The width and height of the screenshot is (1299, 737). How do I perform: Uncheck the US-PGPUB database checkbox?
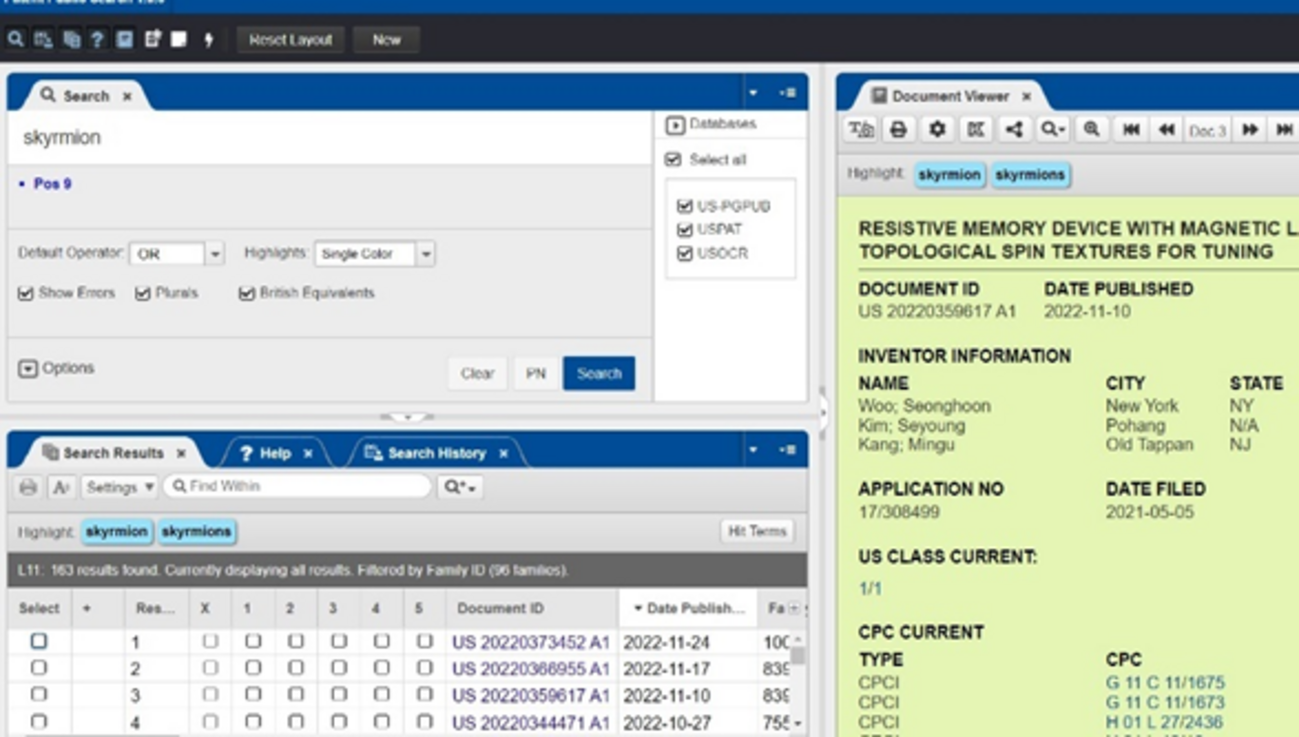pos(685,206)
